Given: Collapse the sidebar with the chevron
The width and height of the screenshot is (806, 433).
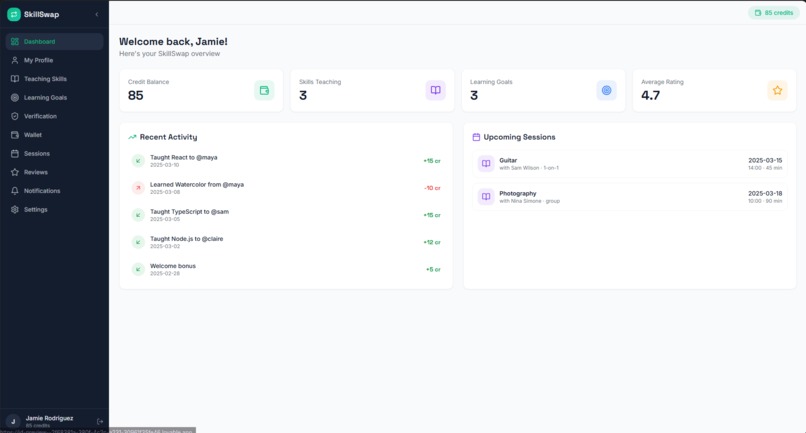Looking at the screenshot, I should (x=97, y=14).
